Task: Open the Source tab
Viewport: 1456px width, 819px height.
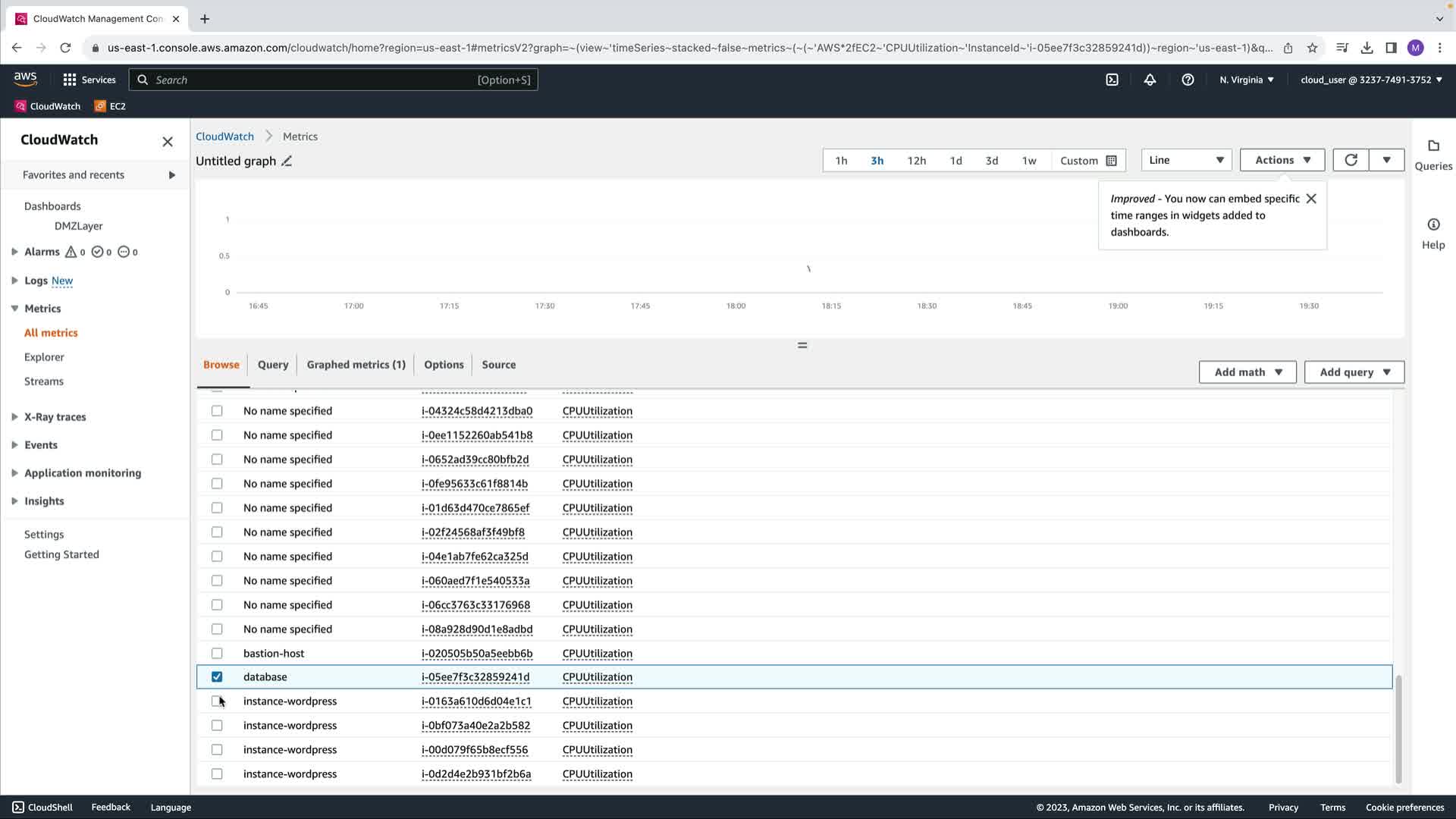Action: click(x=498, y=365)
